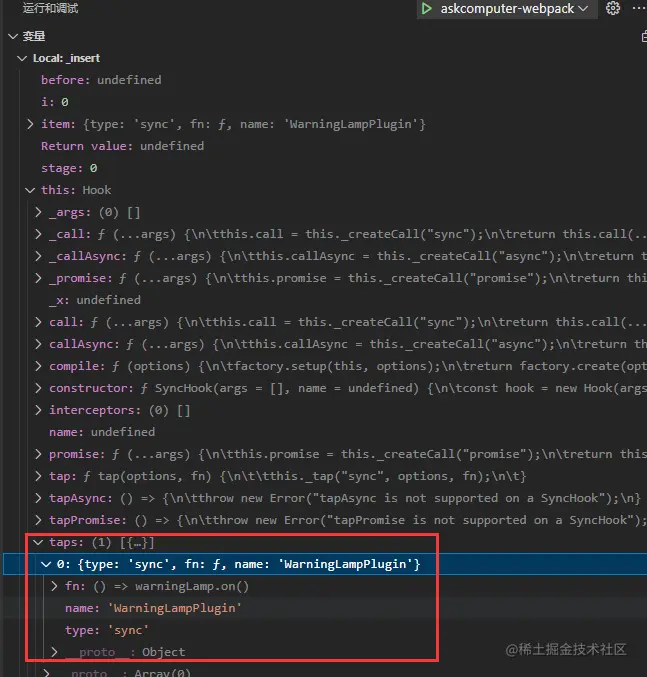Expand the __proto__: Object entry
The height and width of the screenshot is (677, 647).
[x=54, y=652]
